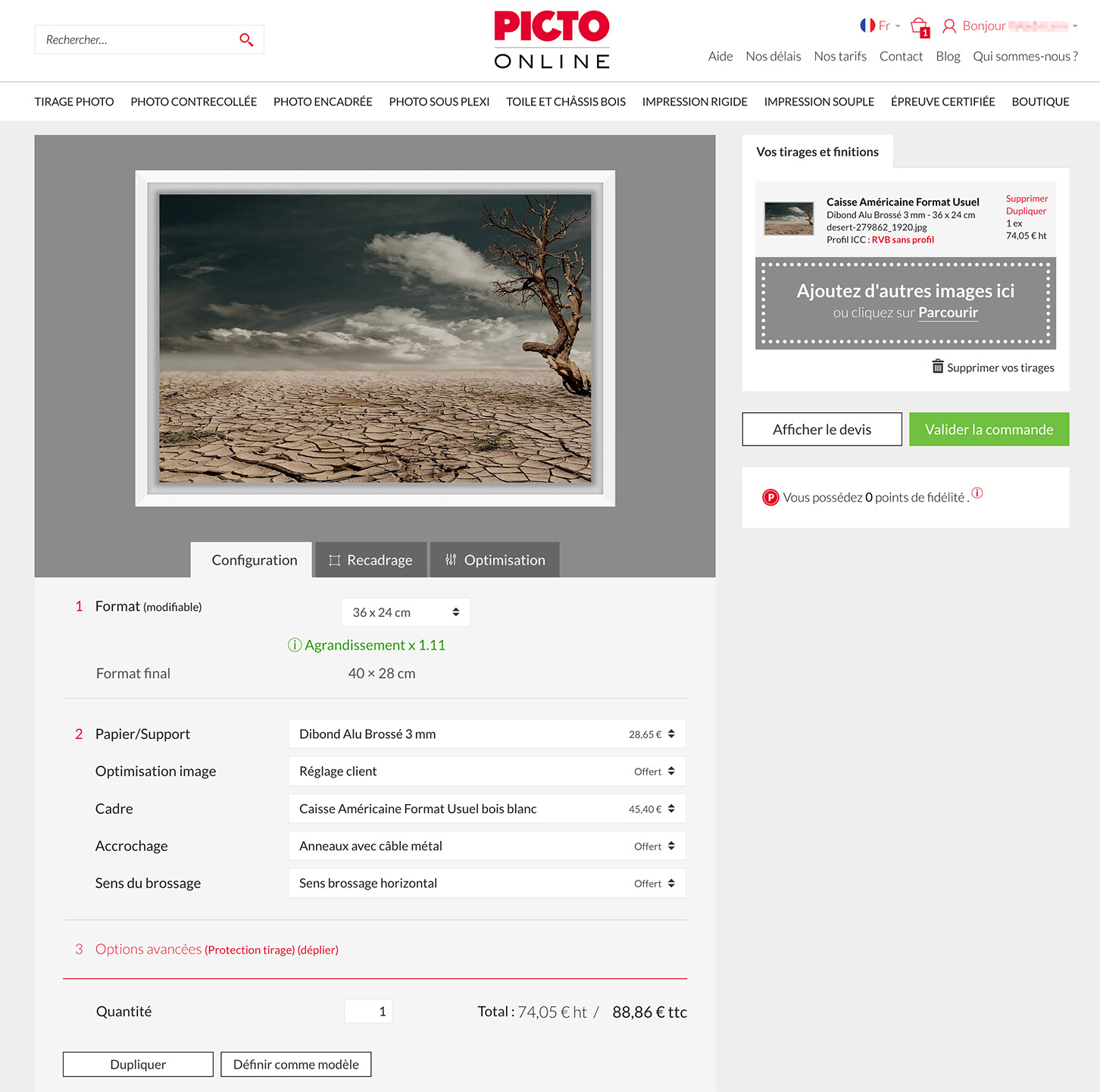This screenshot has width=1100, height=1092.
Task: Switch to the Recadrage tab
Action: [x=371, y=560]
